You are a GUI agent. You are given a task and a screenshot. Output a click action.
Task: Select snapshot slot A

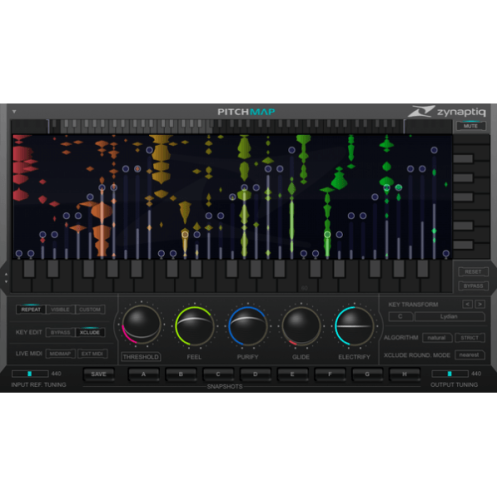tap(143, 374)
